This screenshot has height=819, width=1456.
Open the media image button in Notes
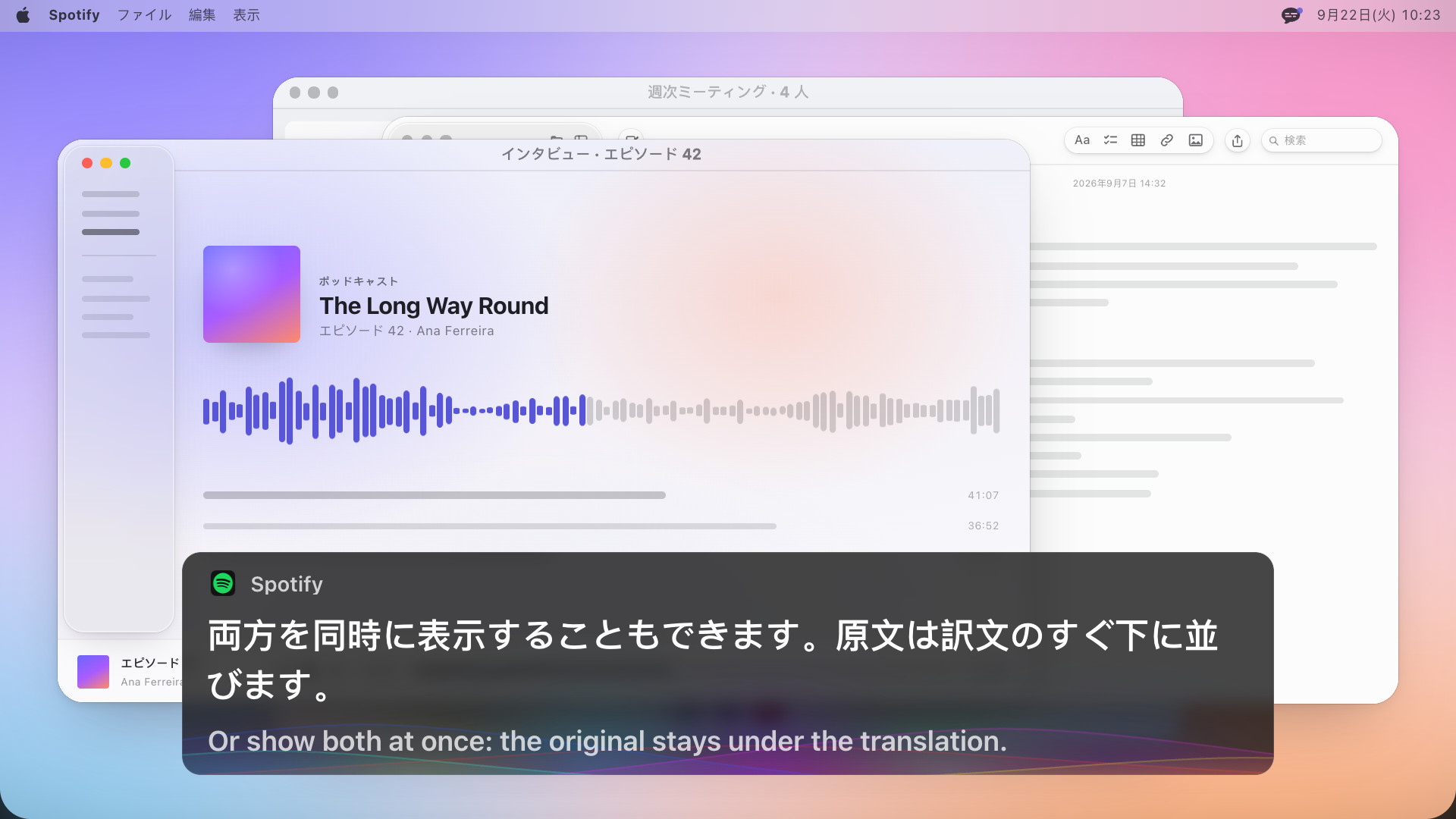pyautogui.click(x=1196, y=140)
